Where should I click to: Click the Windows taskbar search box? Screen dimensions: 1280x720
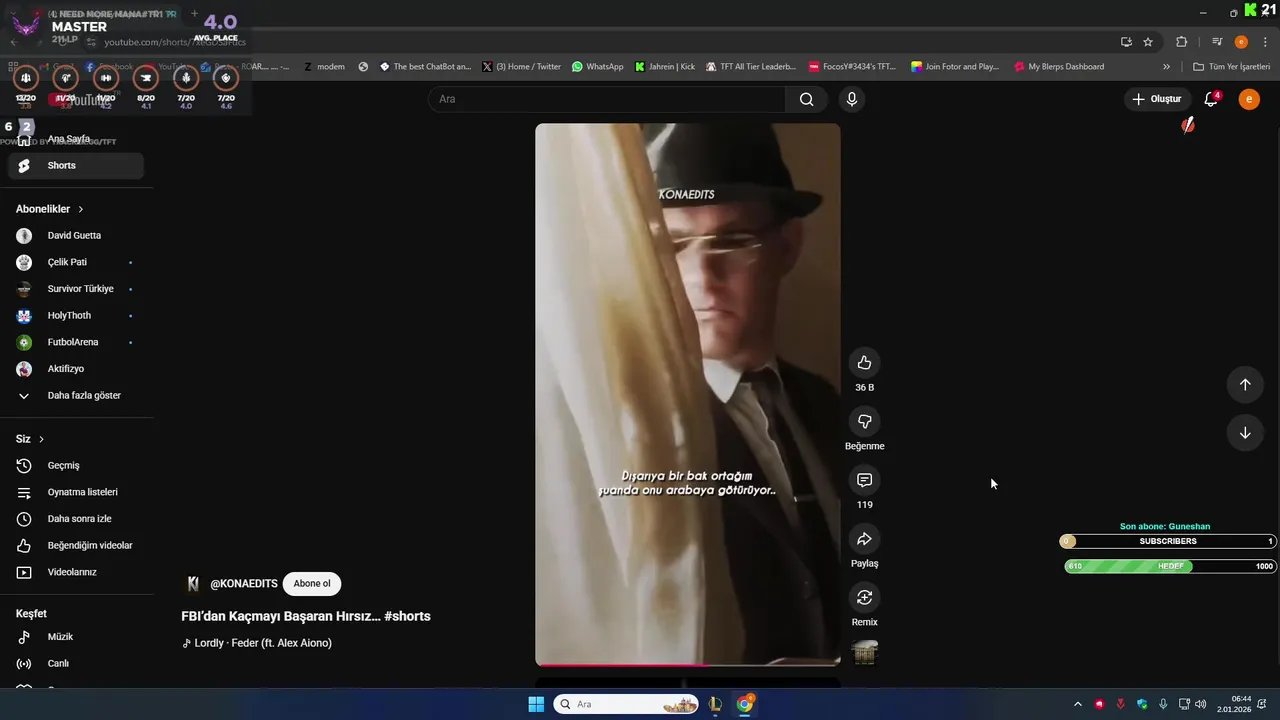point(627,704)
